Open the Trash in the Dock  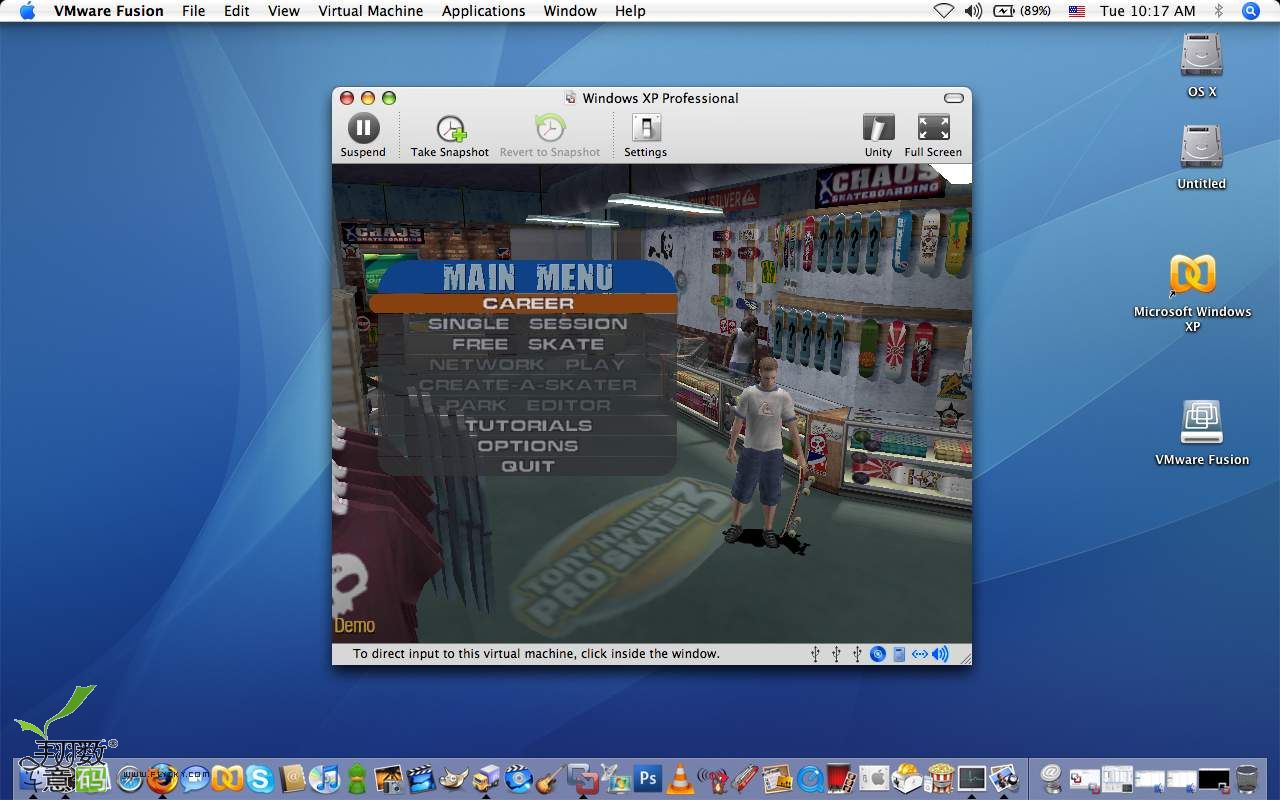(1247, 779)
